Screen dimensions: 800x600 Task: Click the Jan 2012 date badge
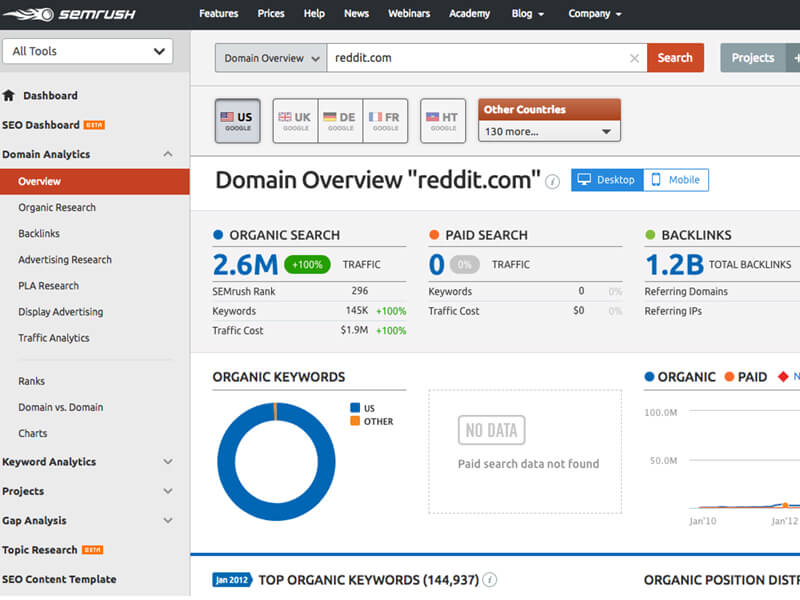tap(232, 580)
